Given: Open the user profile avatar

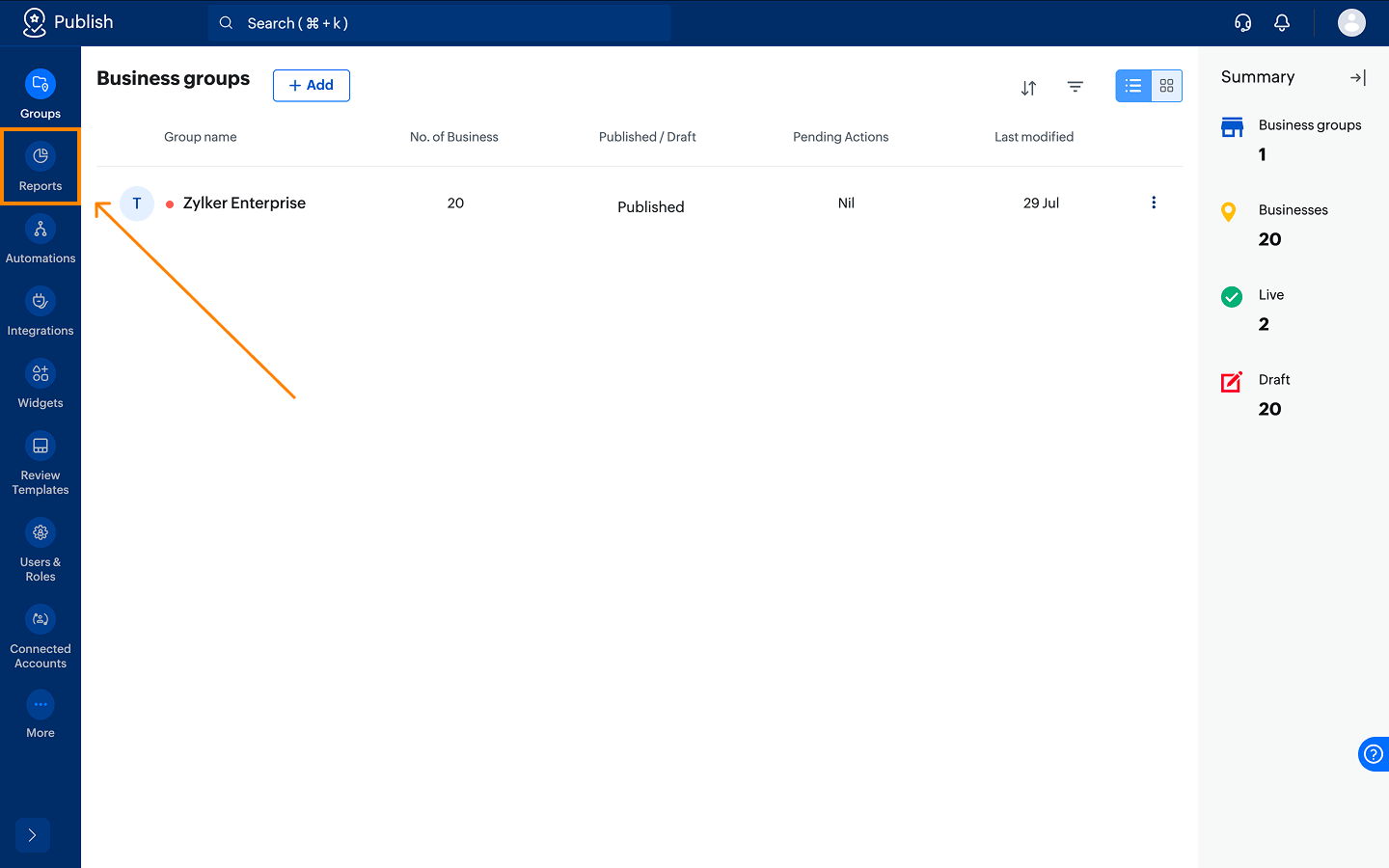Looking at the screenshot, I should (x=1351, y=22).
